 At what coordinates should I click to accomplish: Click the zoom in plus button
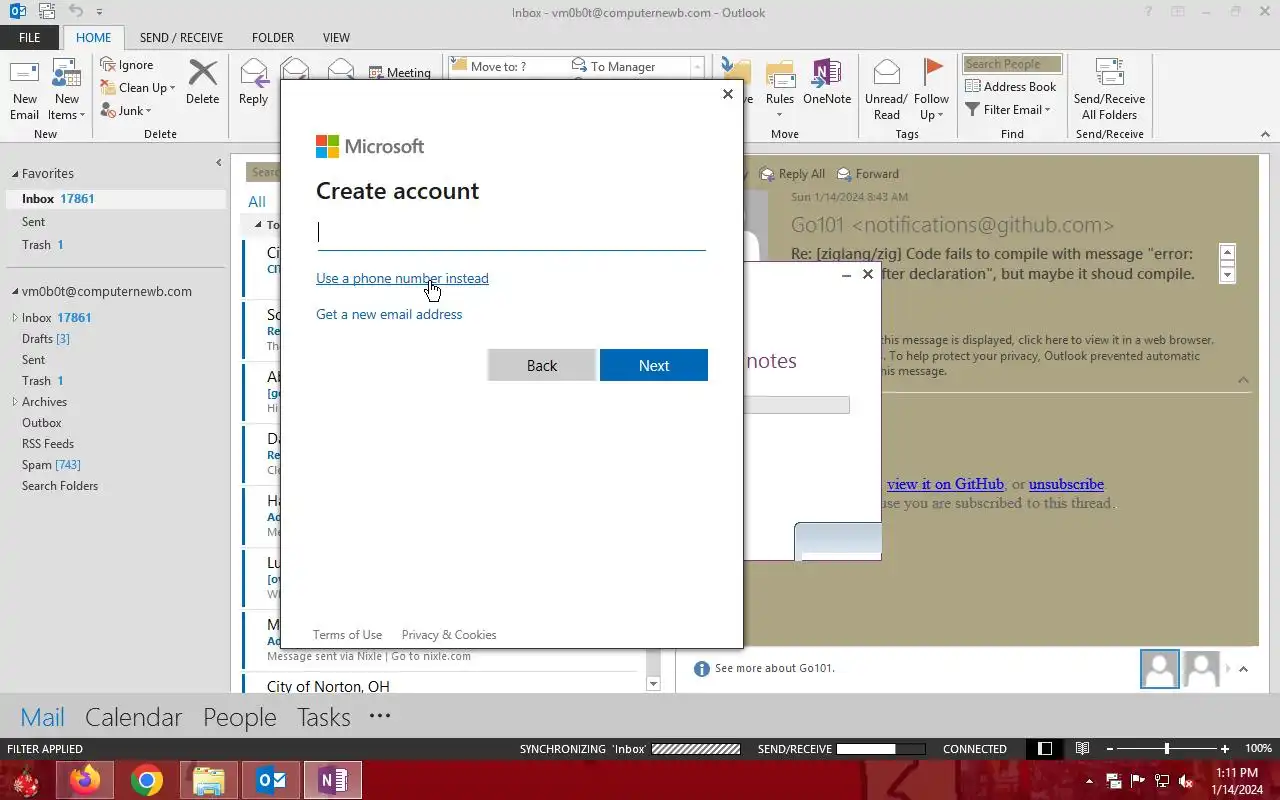[1225, 749]
